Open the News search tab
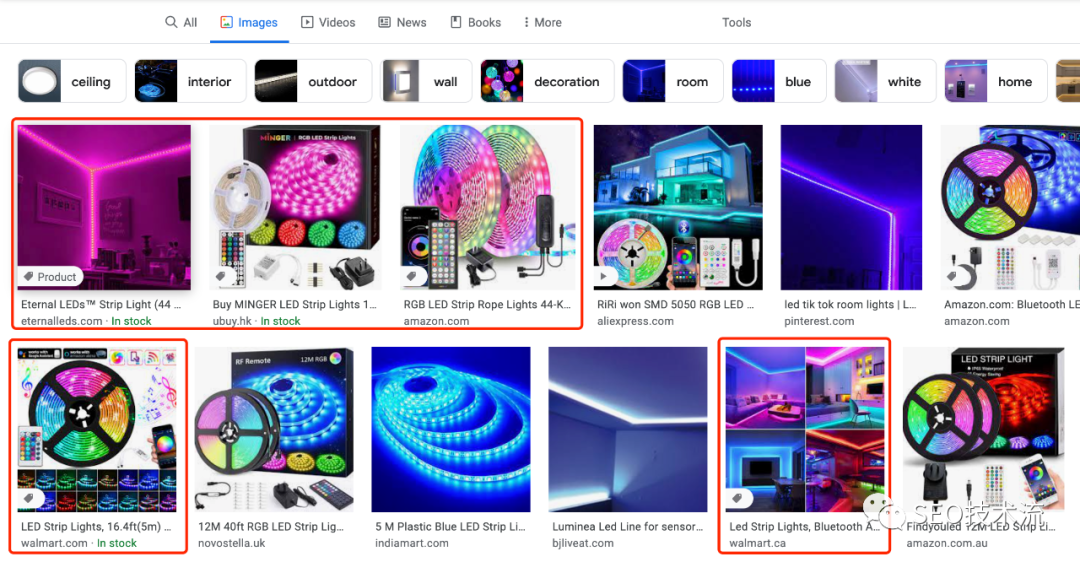Image resolution: width=1080 pixels, height=562 pixels. (402, 22)
